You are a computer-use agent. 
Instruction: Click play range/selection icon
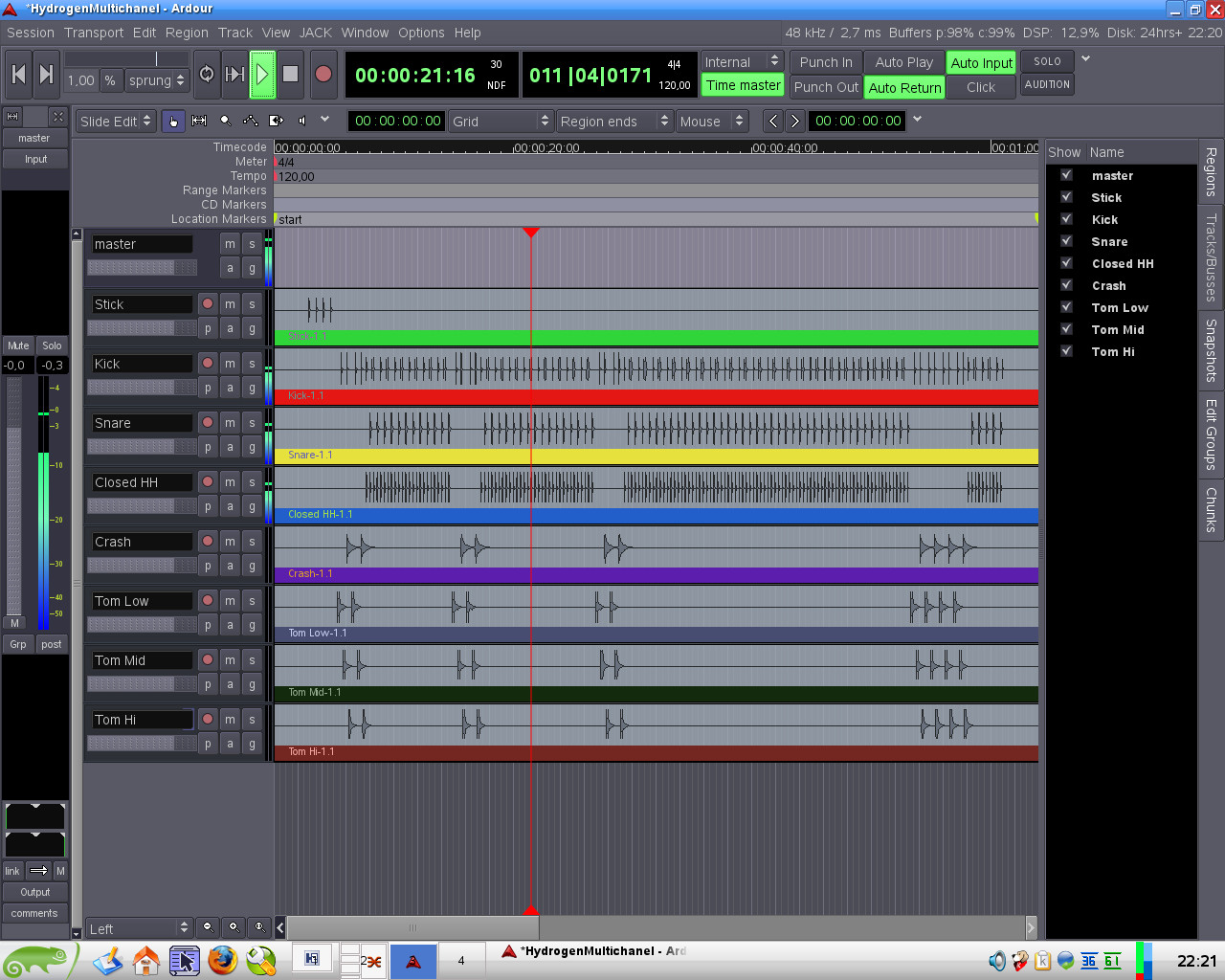(x=234, y=75)
